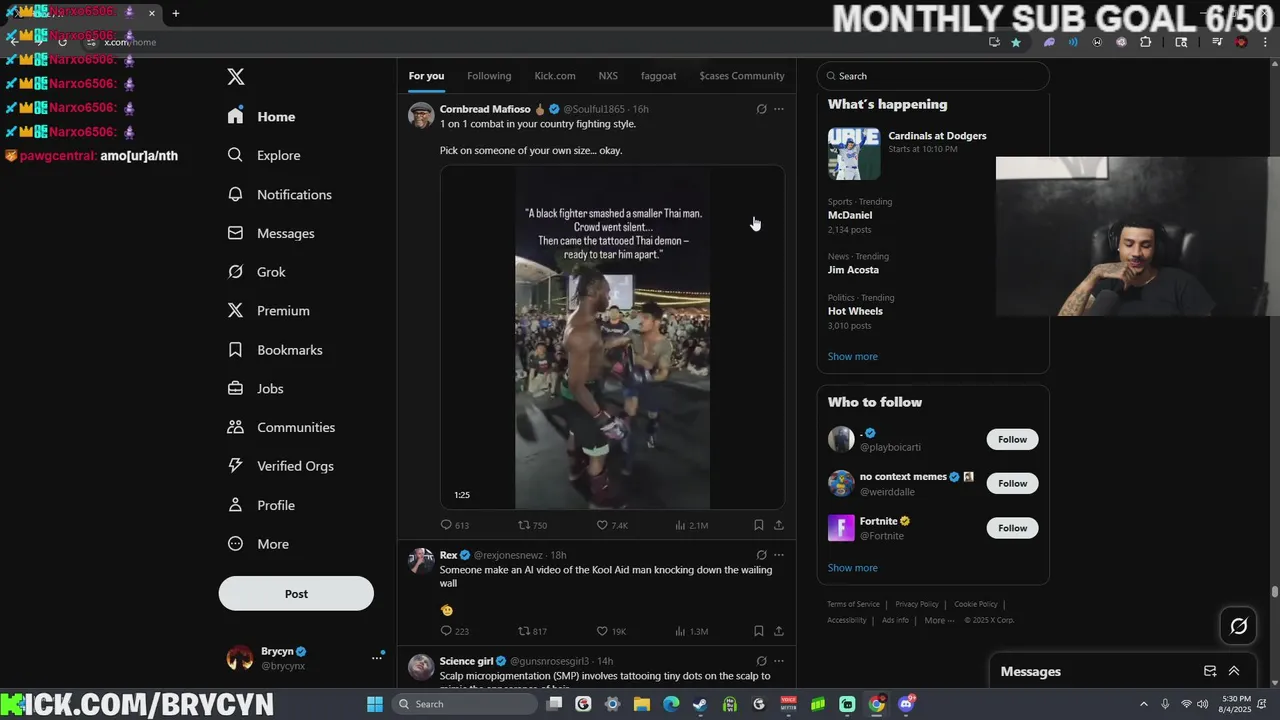This screenshot has width=1280, height=720.
Task: Open the Jobs page
Action: click(x=255, y=388)
